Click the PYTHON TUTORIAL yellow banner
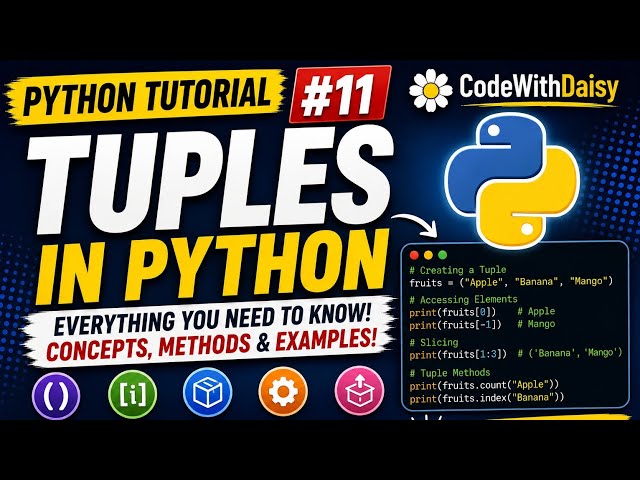The image size is (640, 480). tap(146, 97)
